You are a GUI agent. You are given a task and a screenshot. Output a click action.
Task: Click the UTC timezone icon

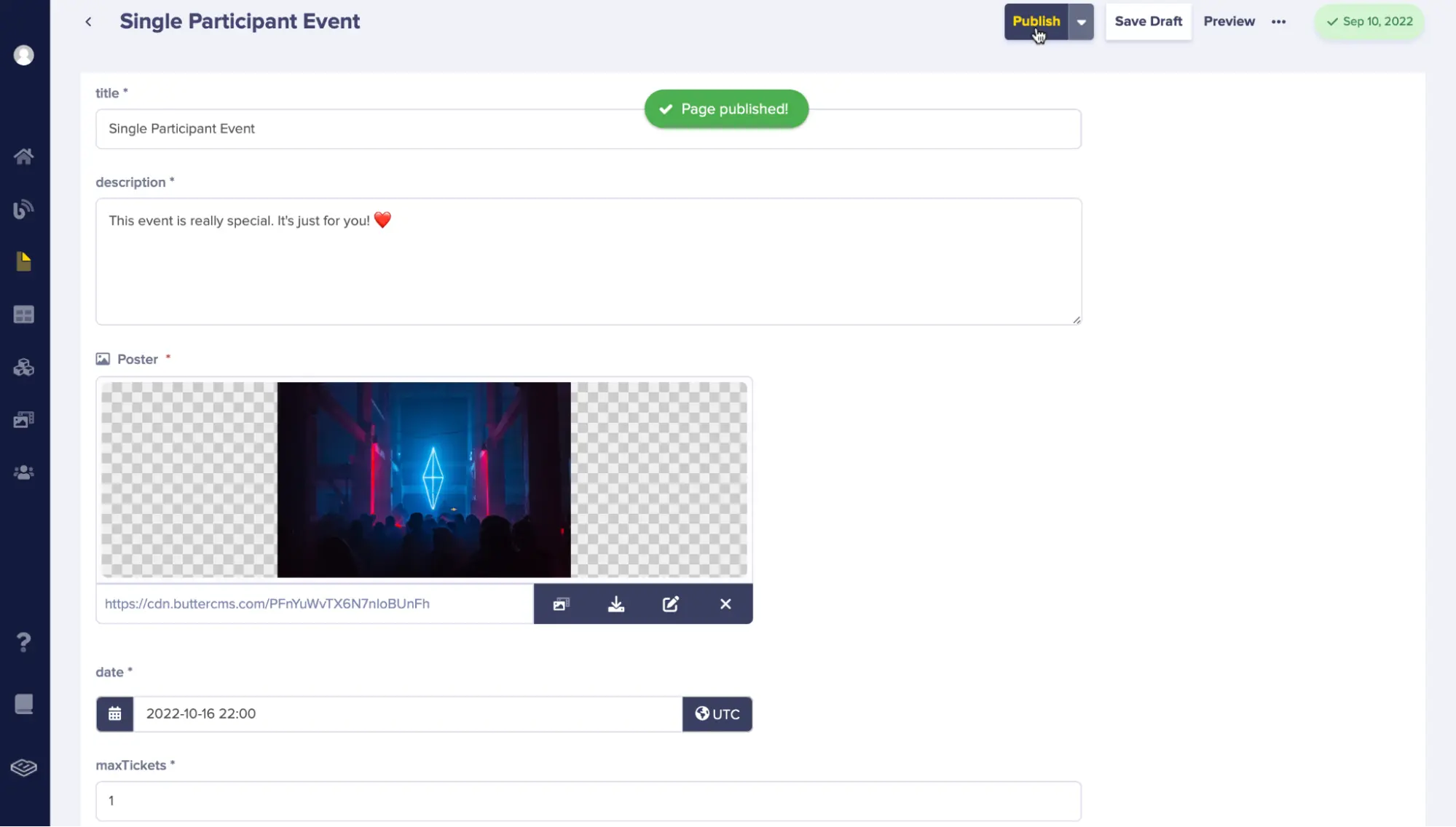tap(700, 713)
